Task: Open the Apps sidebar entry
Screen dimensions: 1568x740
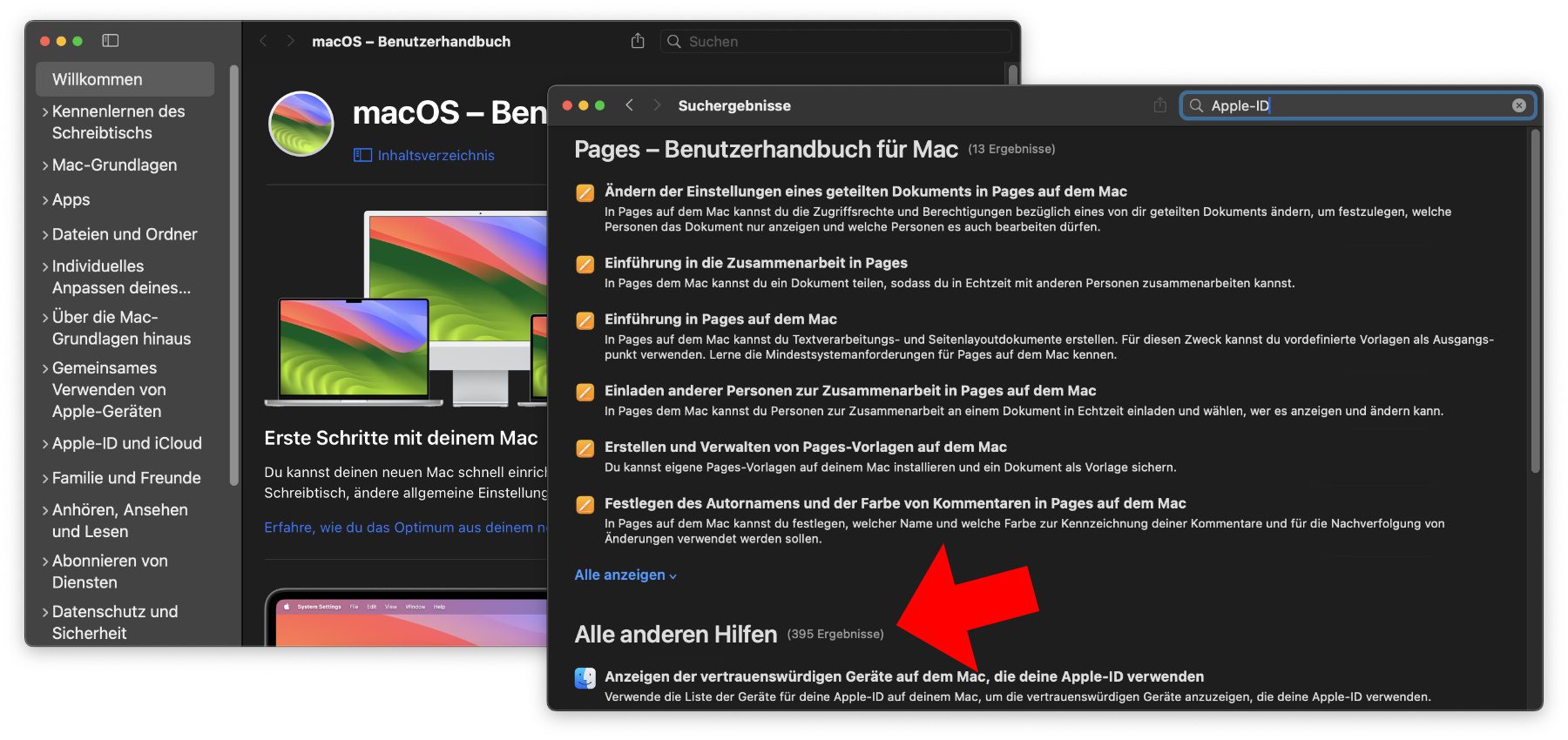Action: tap(71, 199)
